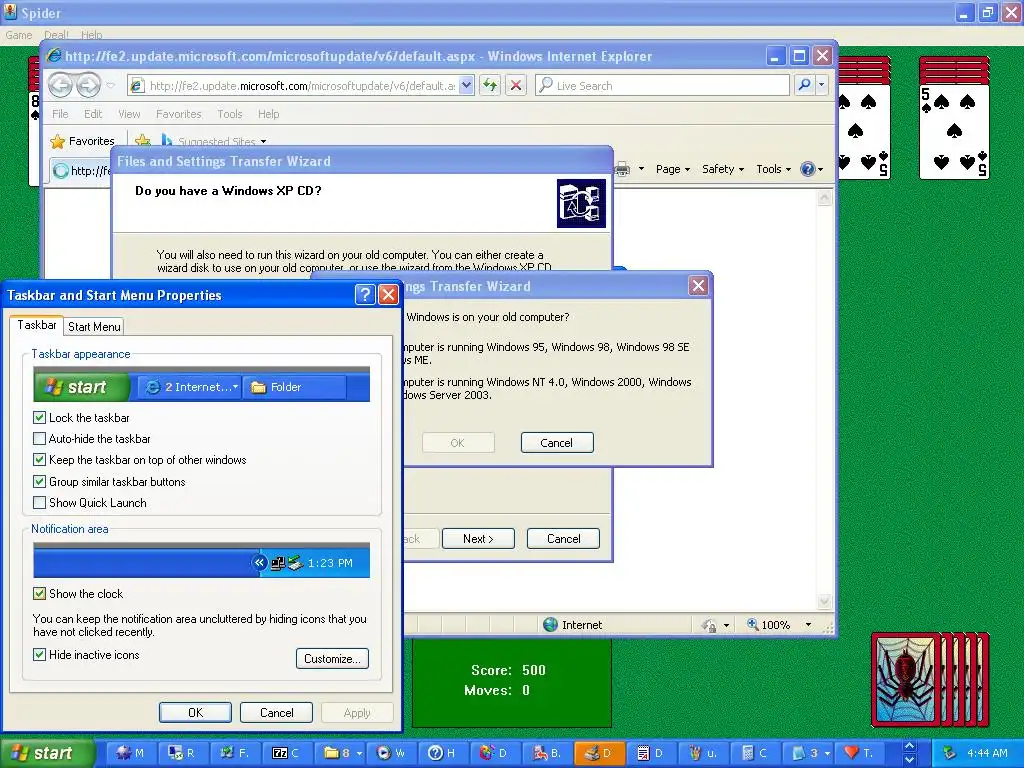Open the Favorites star button in IE

[82, 141]
